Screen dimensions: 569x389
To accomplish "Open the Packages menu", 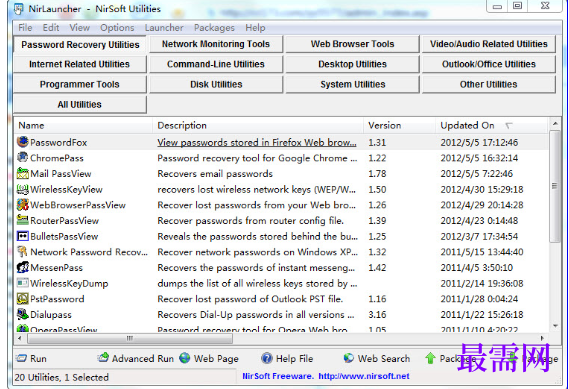I will click(214, 28).
